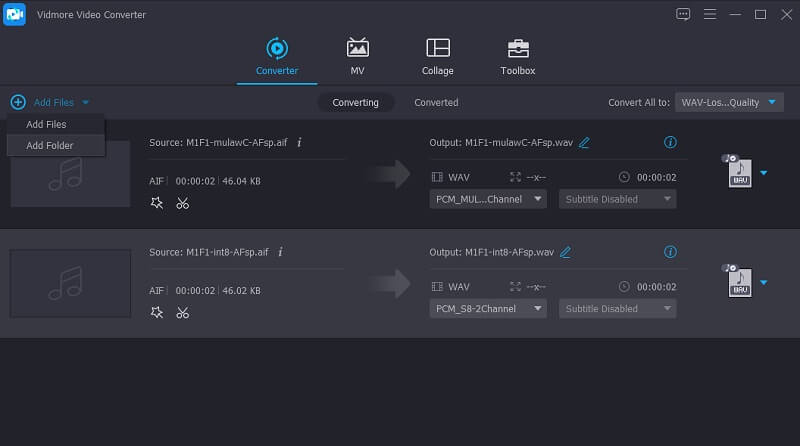The height and width of the screenshot is (446, 800).
Task: Click the Add Files plus button
Action: (18, 102)
